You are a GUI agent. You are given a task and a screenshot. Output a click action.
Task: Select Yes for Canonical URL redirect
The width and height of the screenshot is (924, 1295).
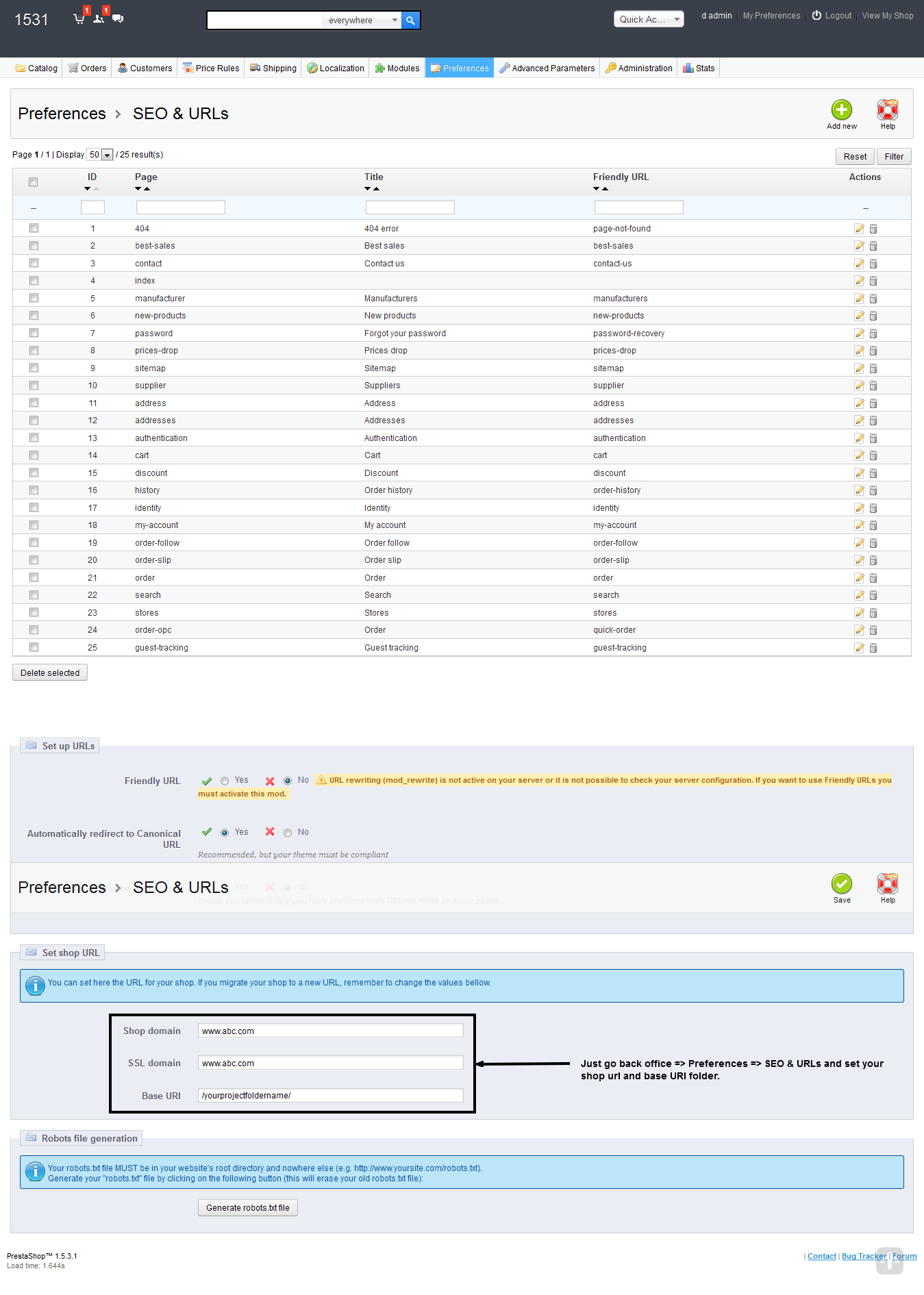[225, 833]
